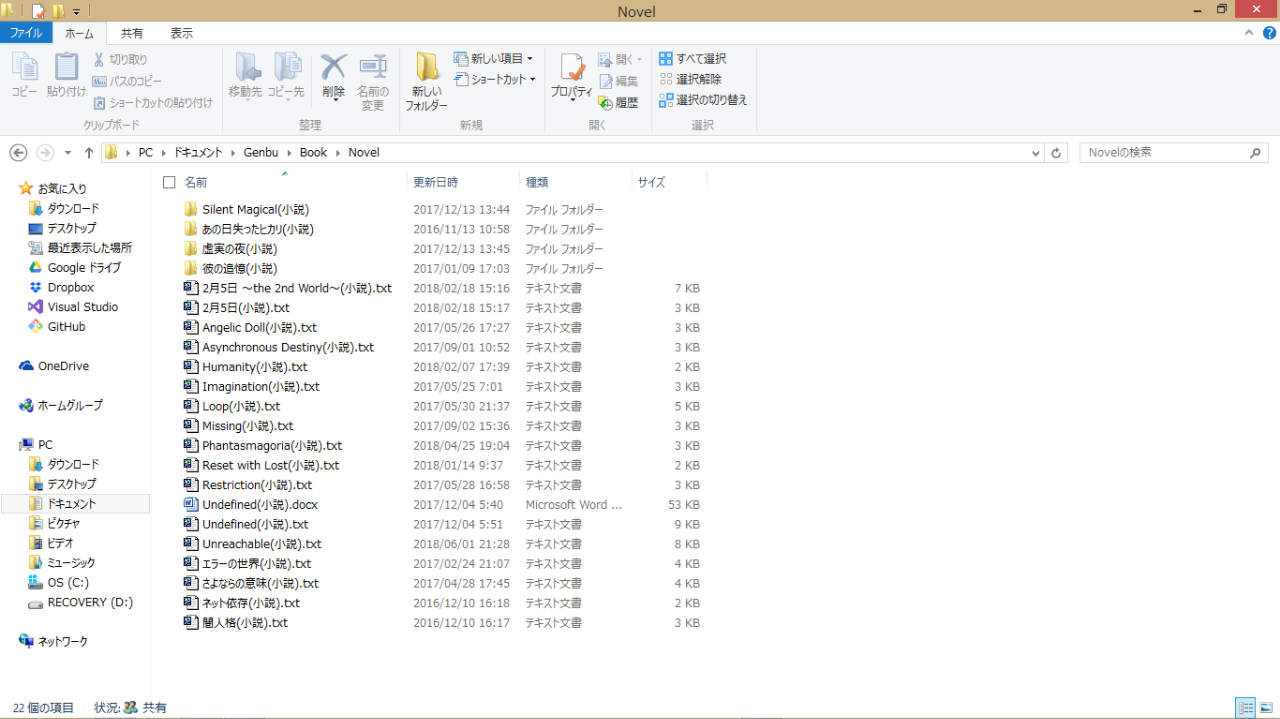Viewport: 1280px width, 719px height.
Task: Click the Properties icon in ribbon
Action: tap(572, 70)
